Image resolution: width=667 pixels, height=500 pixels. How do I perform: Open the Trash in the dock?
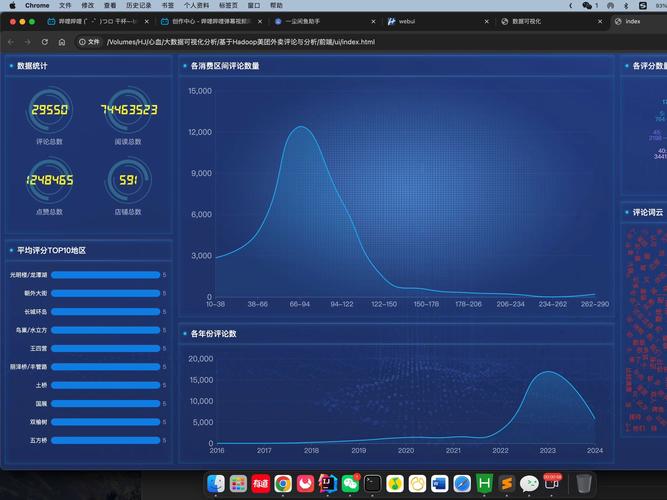[x=584, y=483]
